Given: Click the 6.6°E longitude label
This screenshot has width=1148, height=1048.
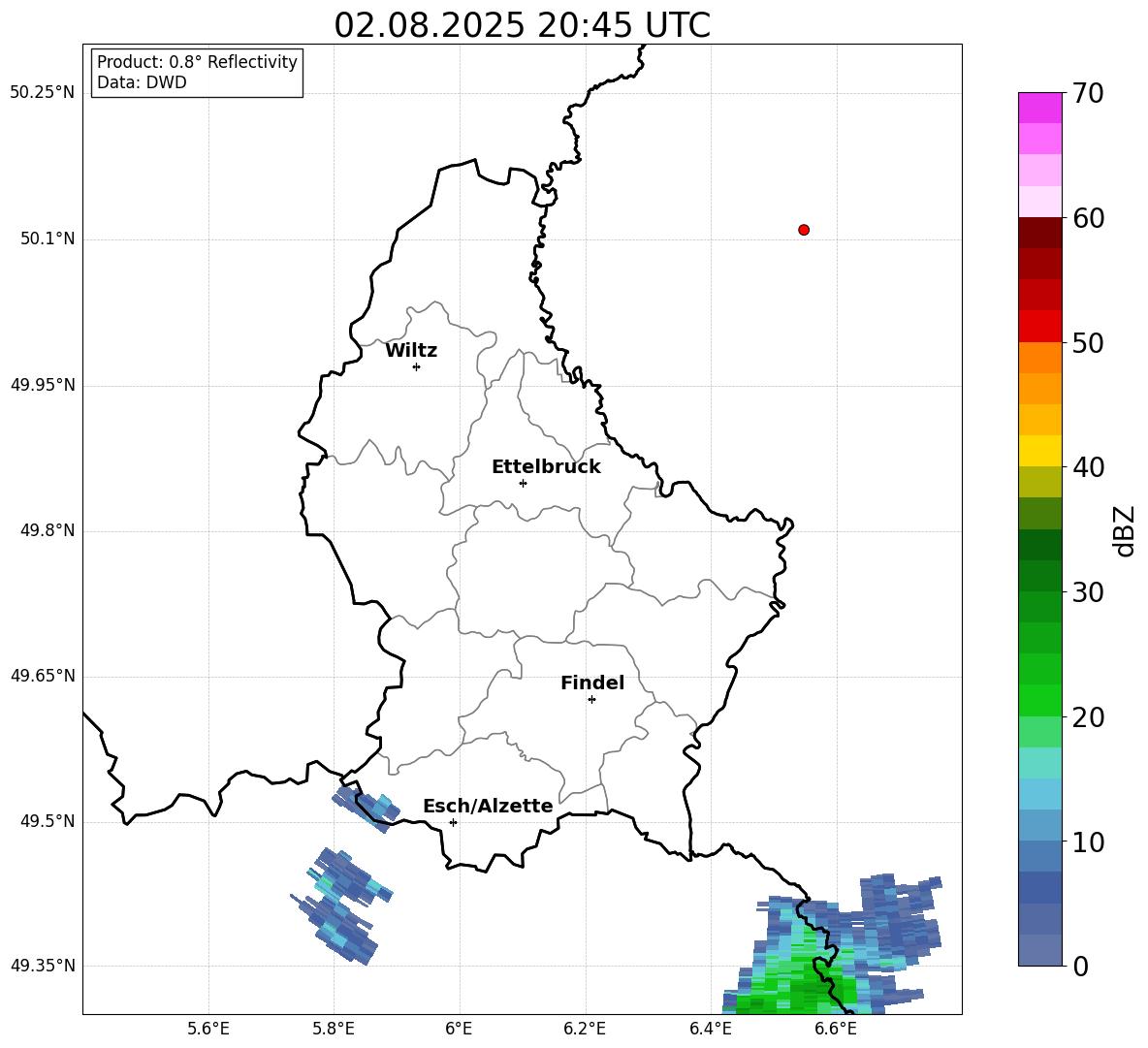Looking at the screenshot, I should click(836, 1029).
